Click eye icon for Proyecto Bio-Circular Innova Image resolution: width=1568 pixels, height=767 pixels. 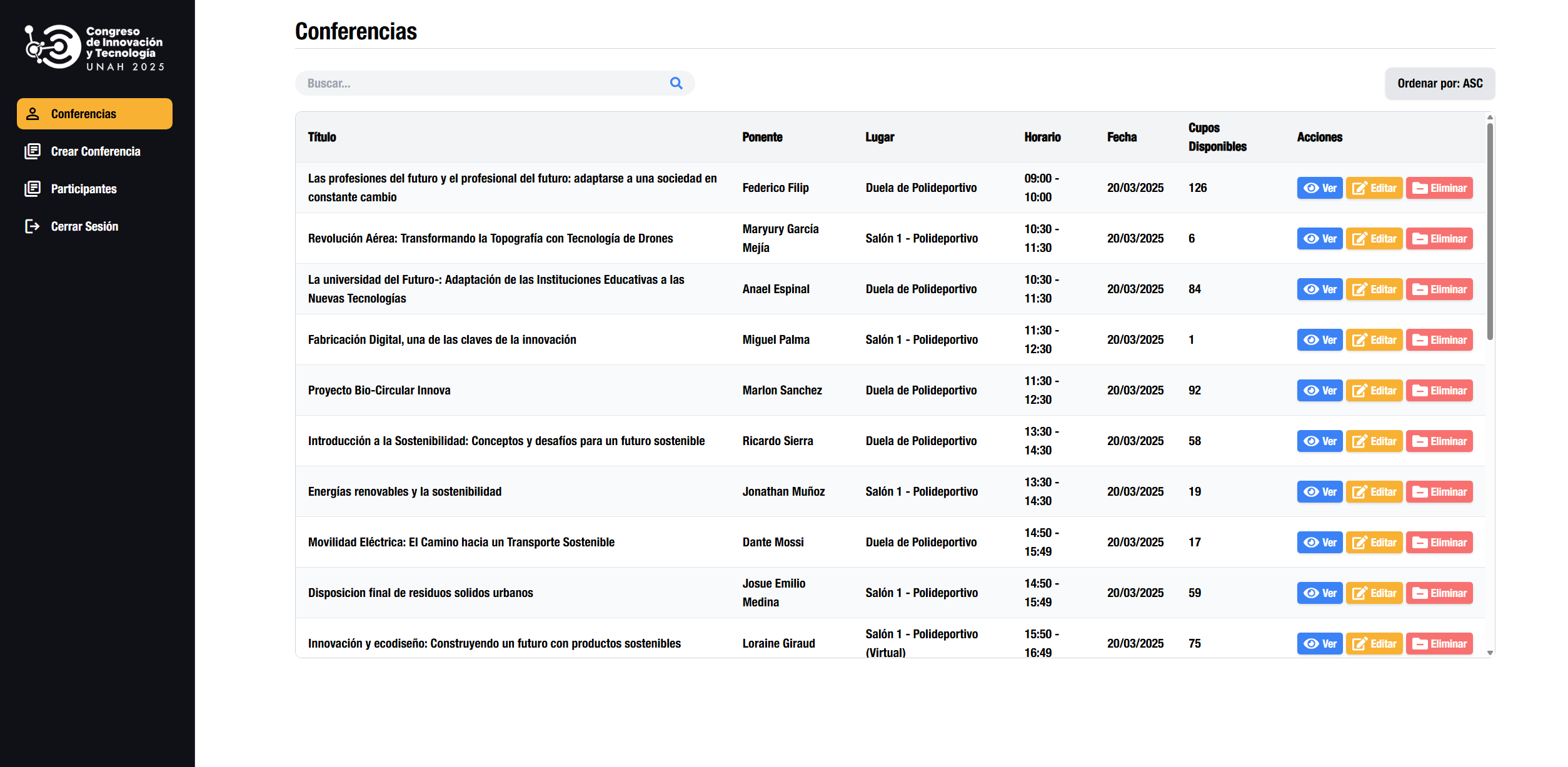click(x=1311, y=391)
